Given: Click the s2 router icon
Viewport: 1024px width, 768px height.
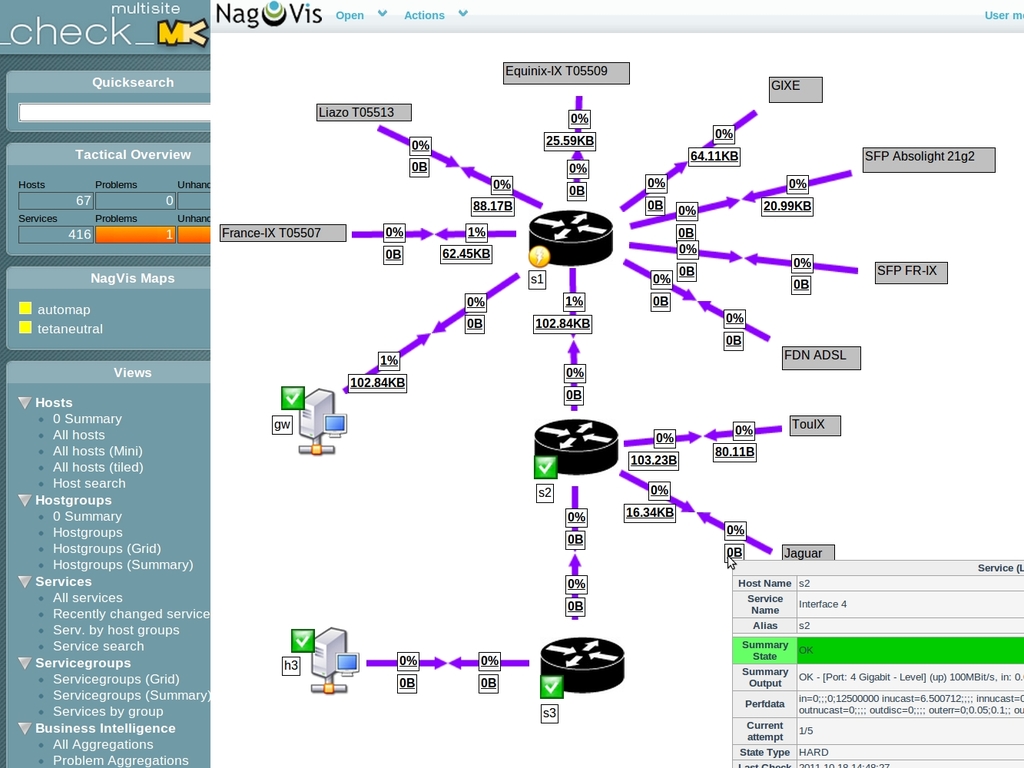Looking at the screenshot, I should 576,447.
